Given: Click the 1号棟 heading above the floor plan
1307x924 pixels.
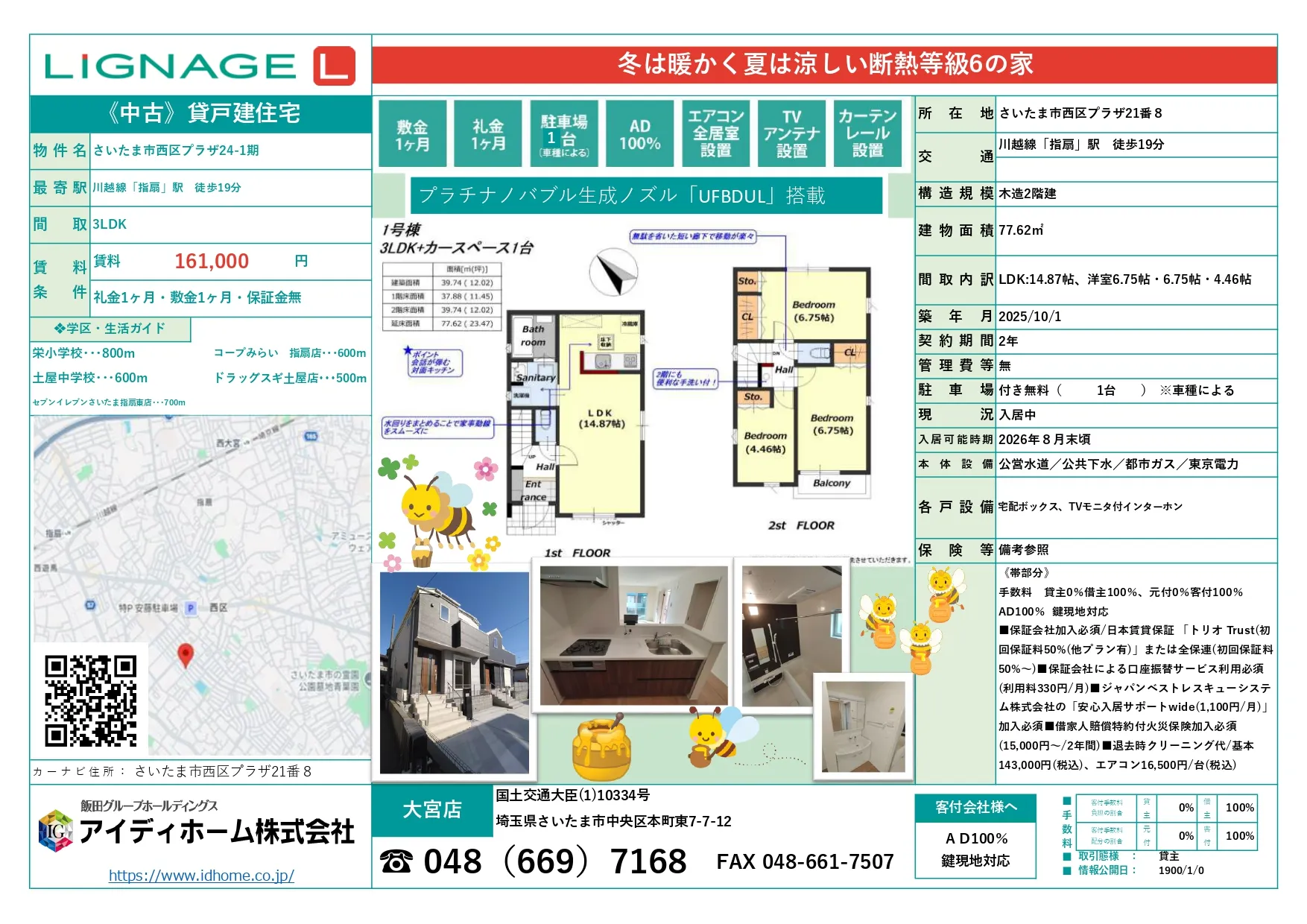Looking at the screenshot, I should coord(401,230).
